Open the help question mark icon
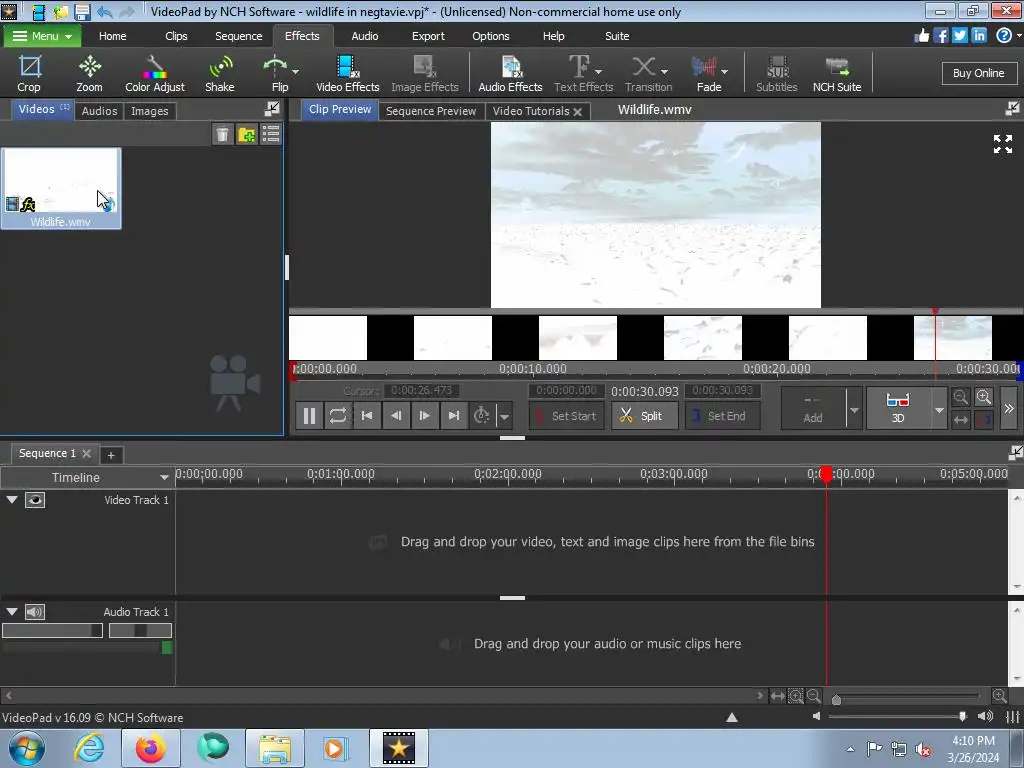Viewport: 1024px width, 768px height. pos(1004,35)
